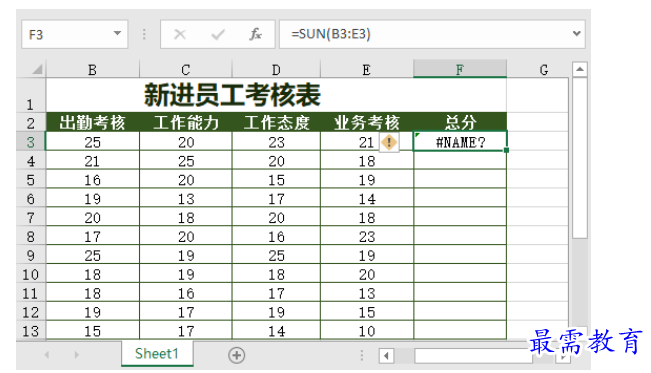Select cell D9 with value 25
Viewport: 651px width, 373px height.
click(x=276, y=255)
